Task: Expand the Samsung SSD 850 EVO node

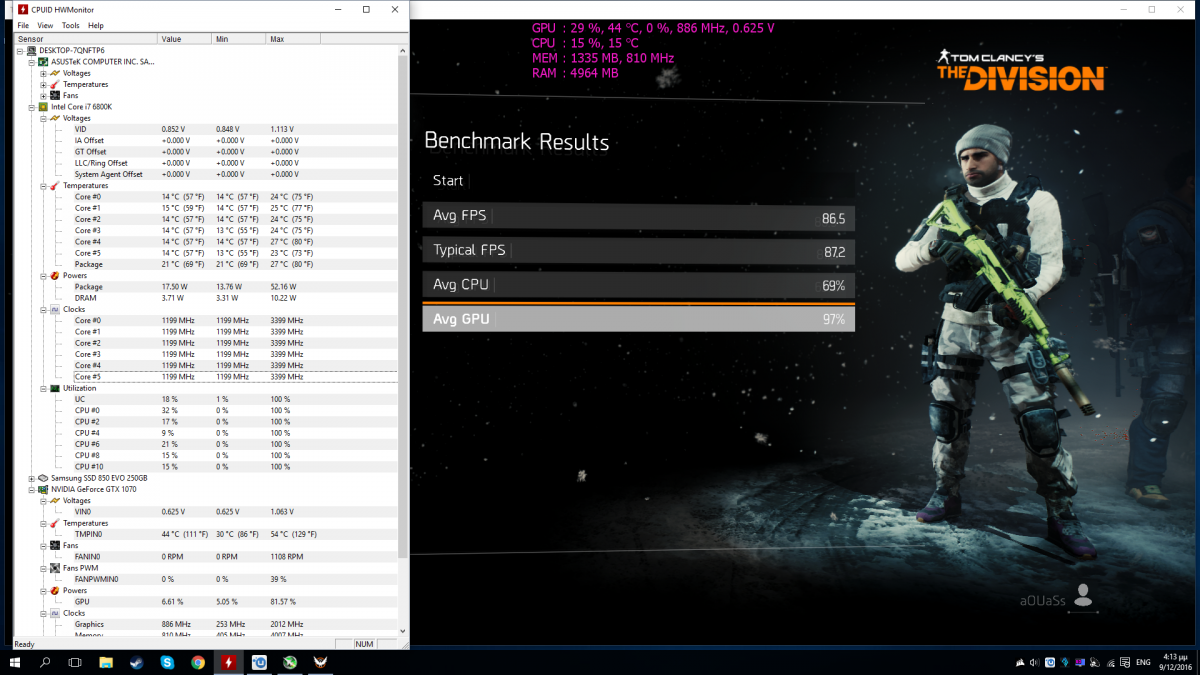Action: pos(32,478)
